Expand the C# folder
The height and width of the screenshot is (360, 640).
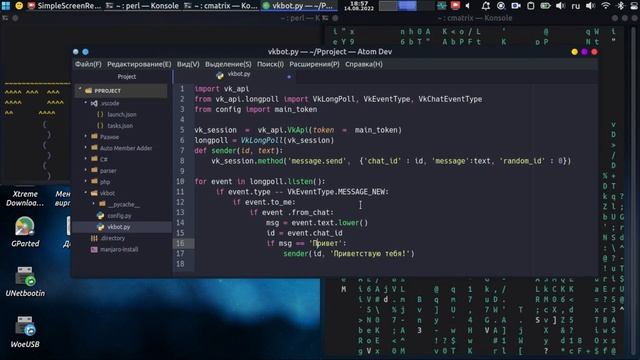pos(86,159)
